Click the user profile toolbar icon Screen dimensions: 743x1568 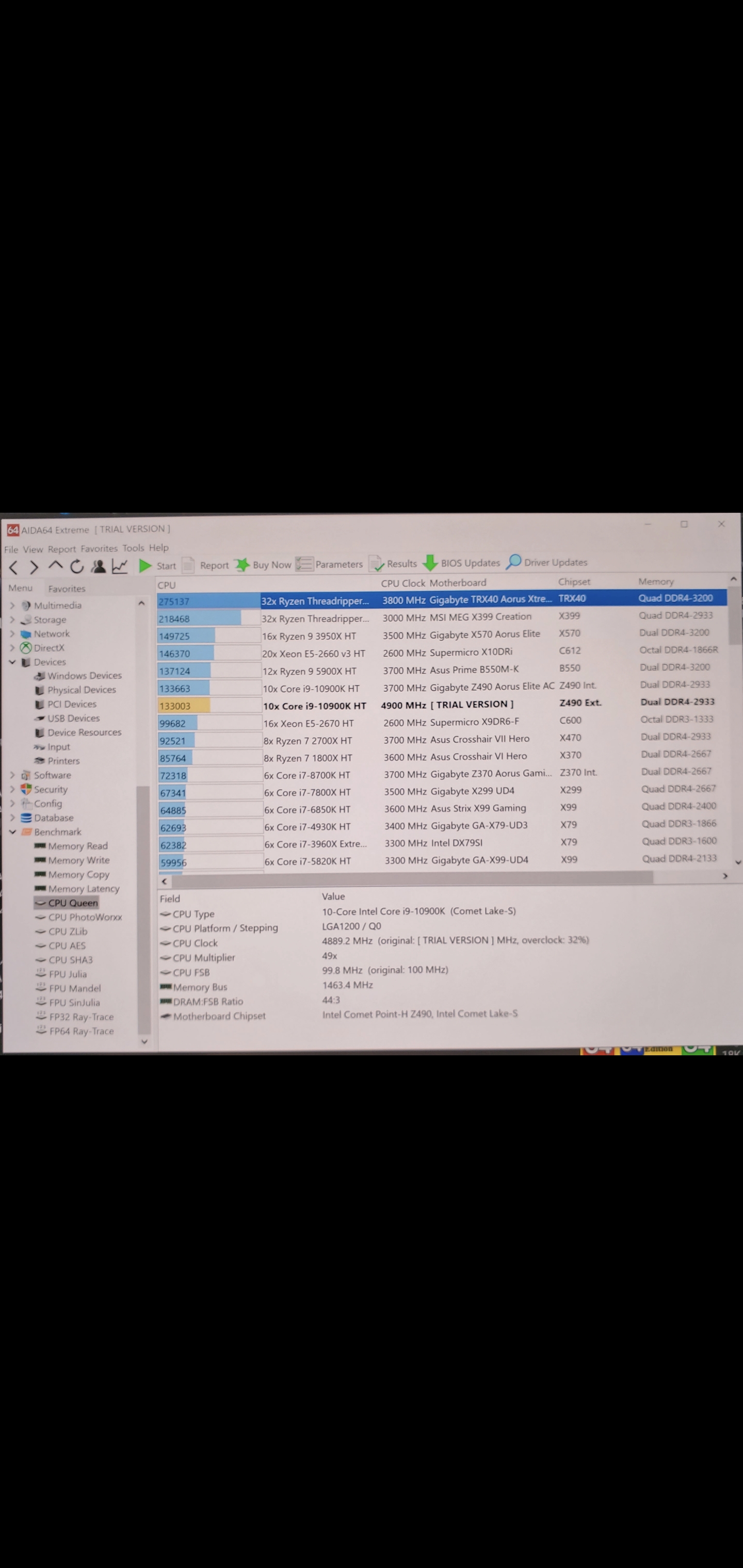coord(98,566)
